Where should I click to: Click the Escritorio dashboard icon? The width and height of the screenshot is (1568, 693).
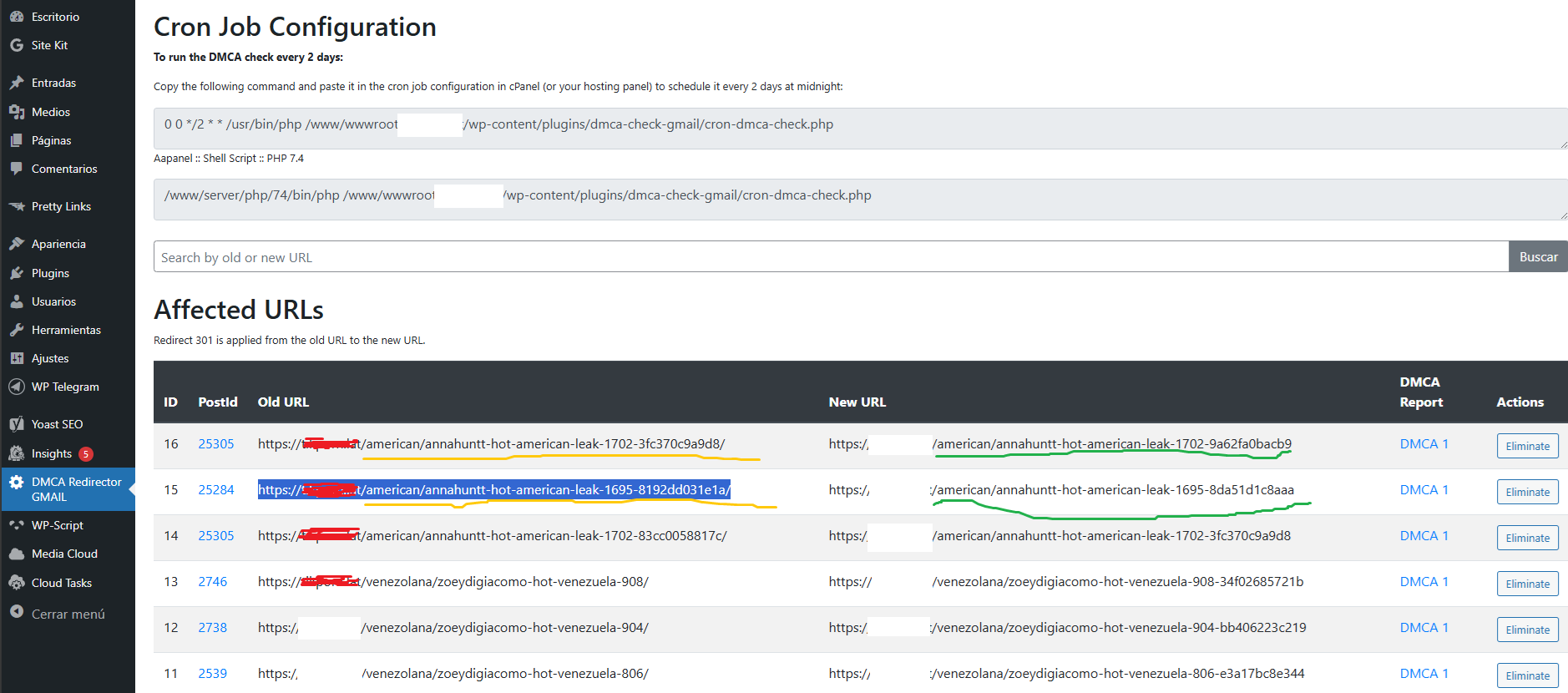pyautogui.click(x=17, y=17)
